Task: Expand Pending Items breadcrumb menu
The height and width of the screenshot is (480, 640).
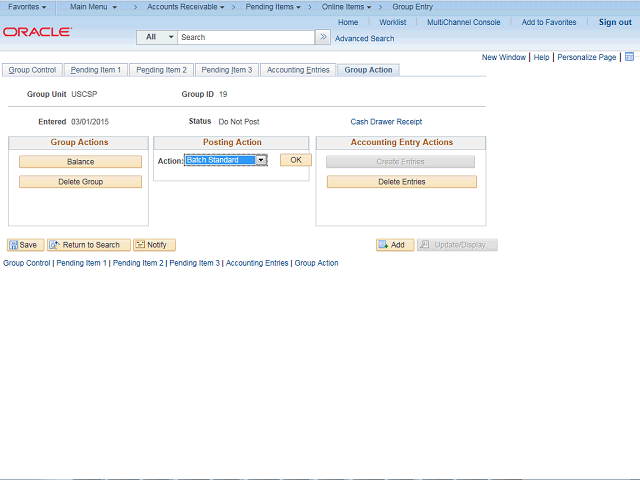Action: click(x=273, y=7)
